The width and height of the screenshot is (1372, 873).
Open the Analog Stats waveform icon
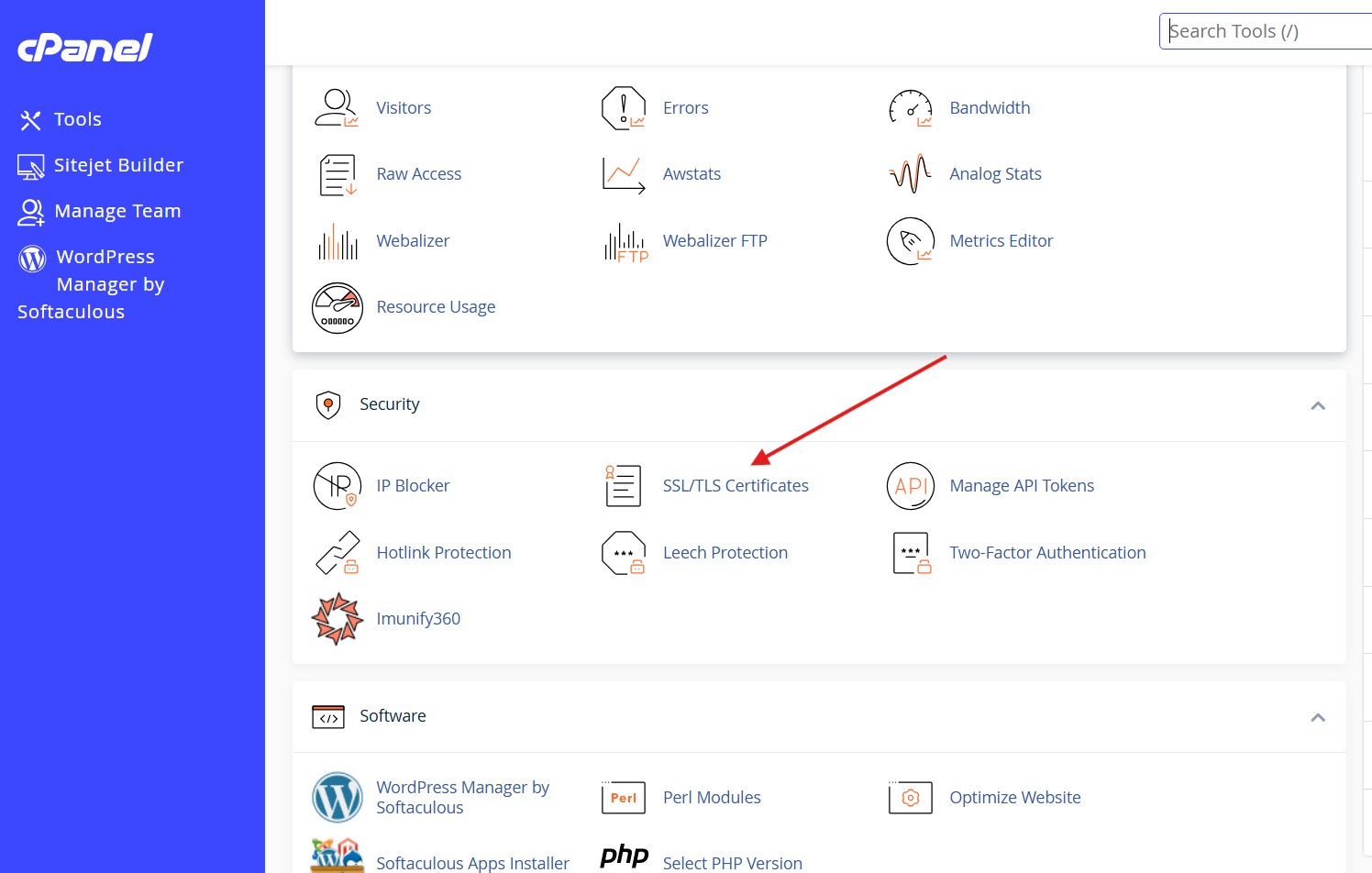click(x=911, y=174)
